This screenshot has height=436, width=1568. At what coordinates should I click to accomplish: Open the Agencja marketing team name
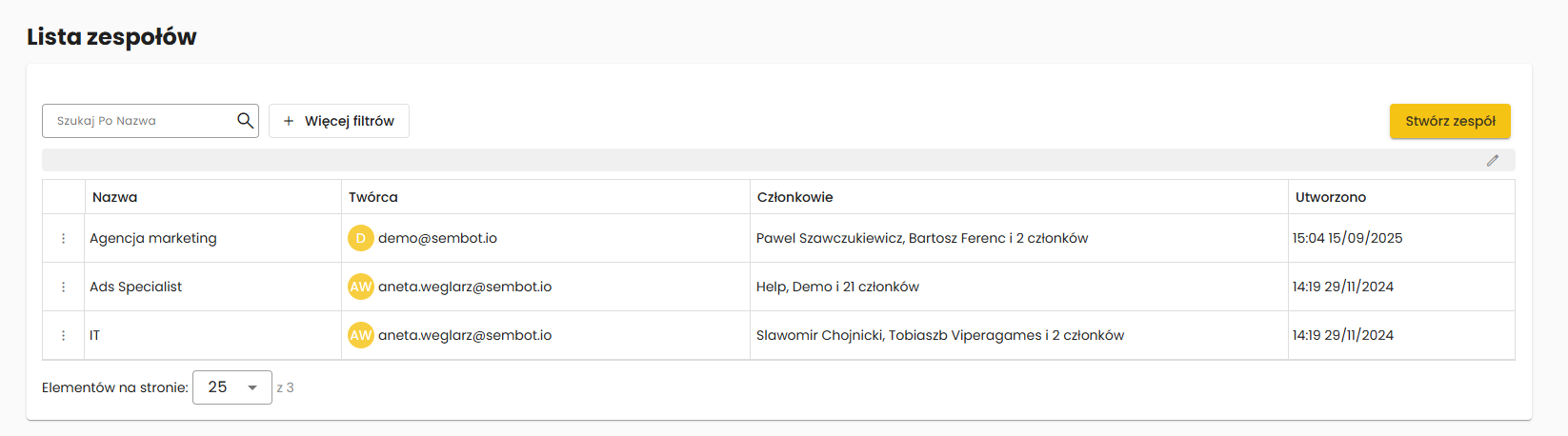pos(153,239)
